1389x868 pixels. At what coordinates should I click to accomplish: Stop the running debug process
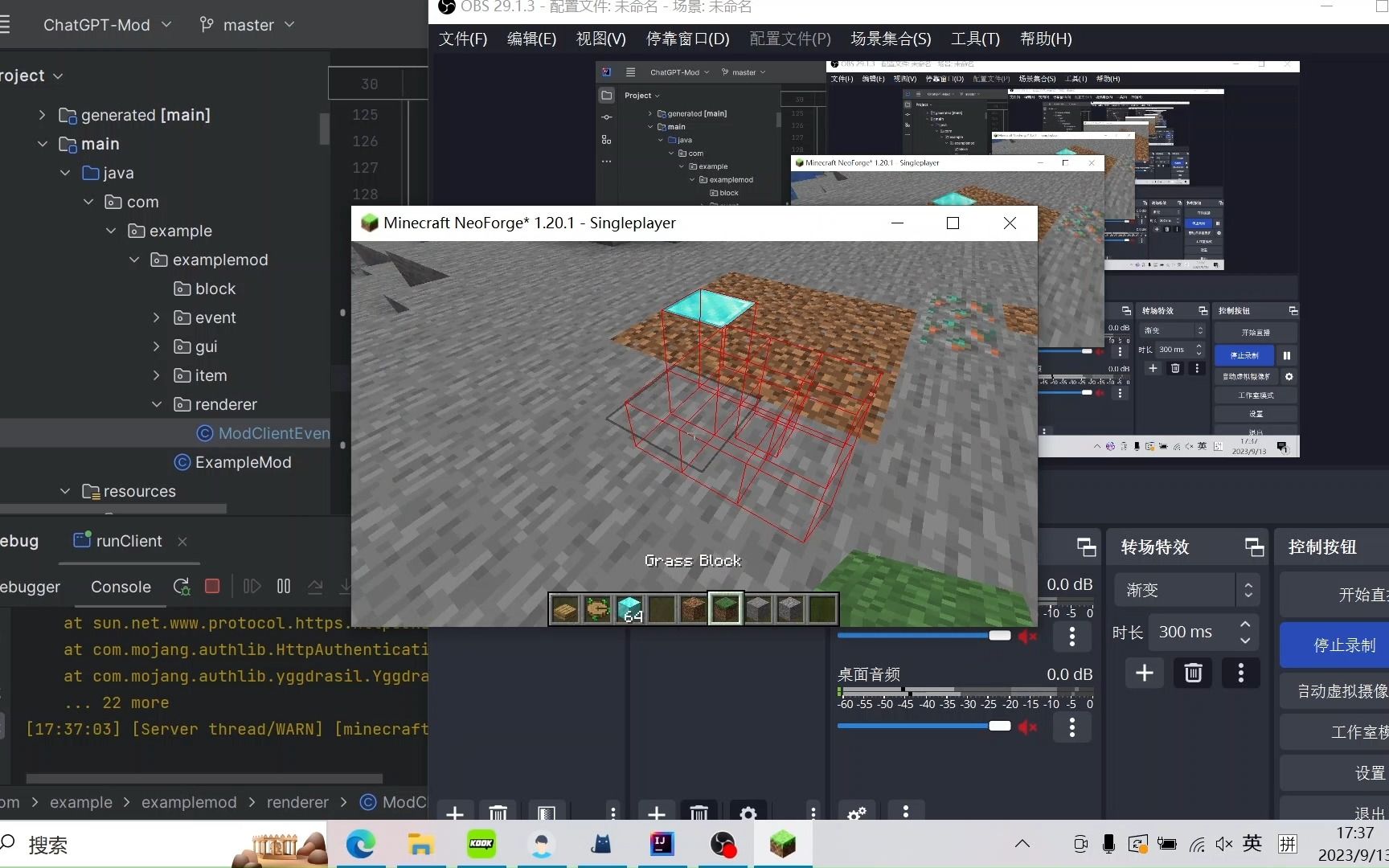tap(212, 587)
